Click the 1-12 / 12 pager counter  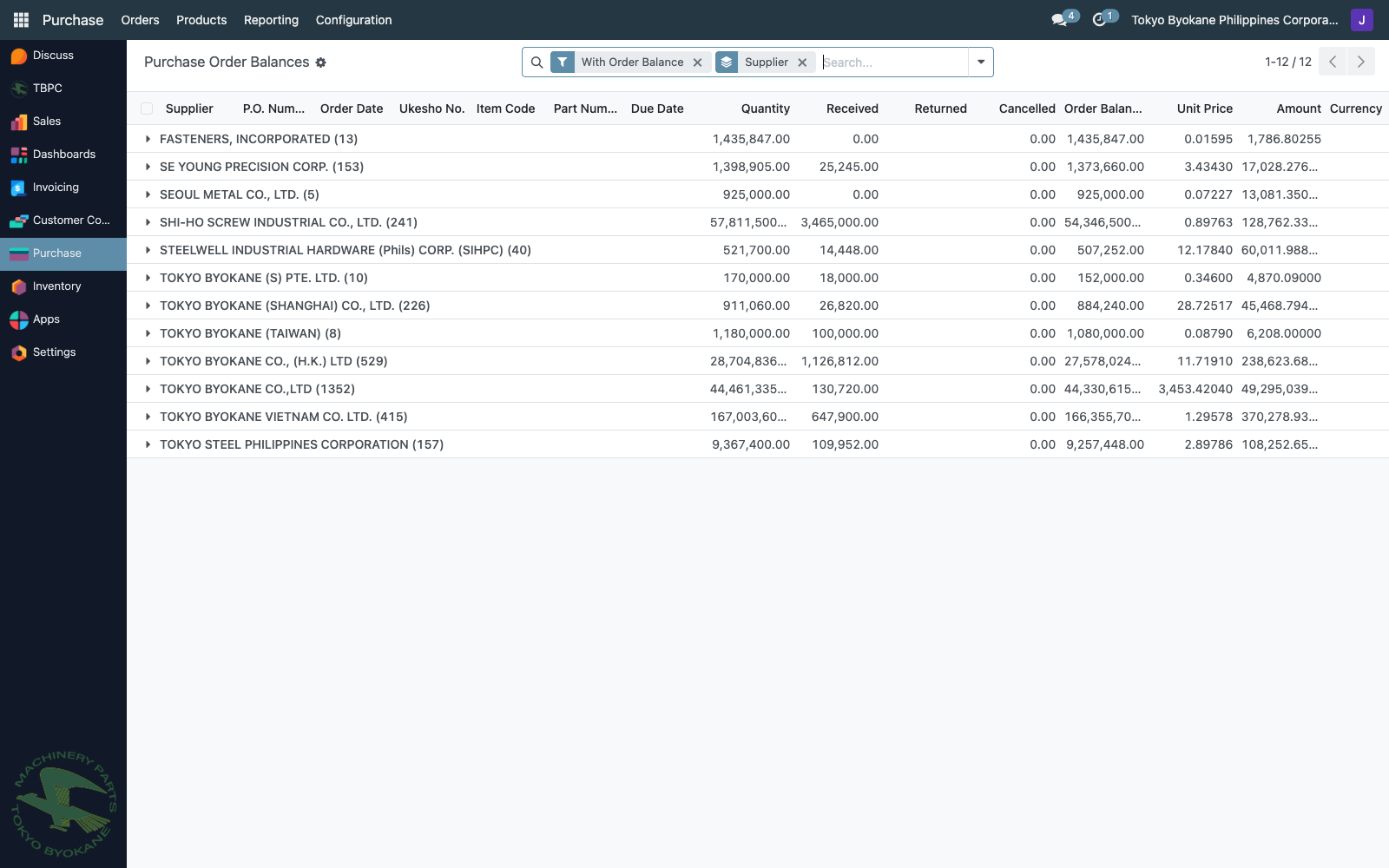tap(1288, 62)
